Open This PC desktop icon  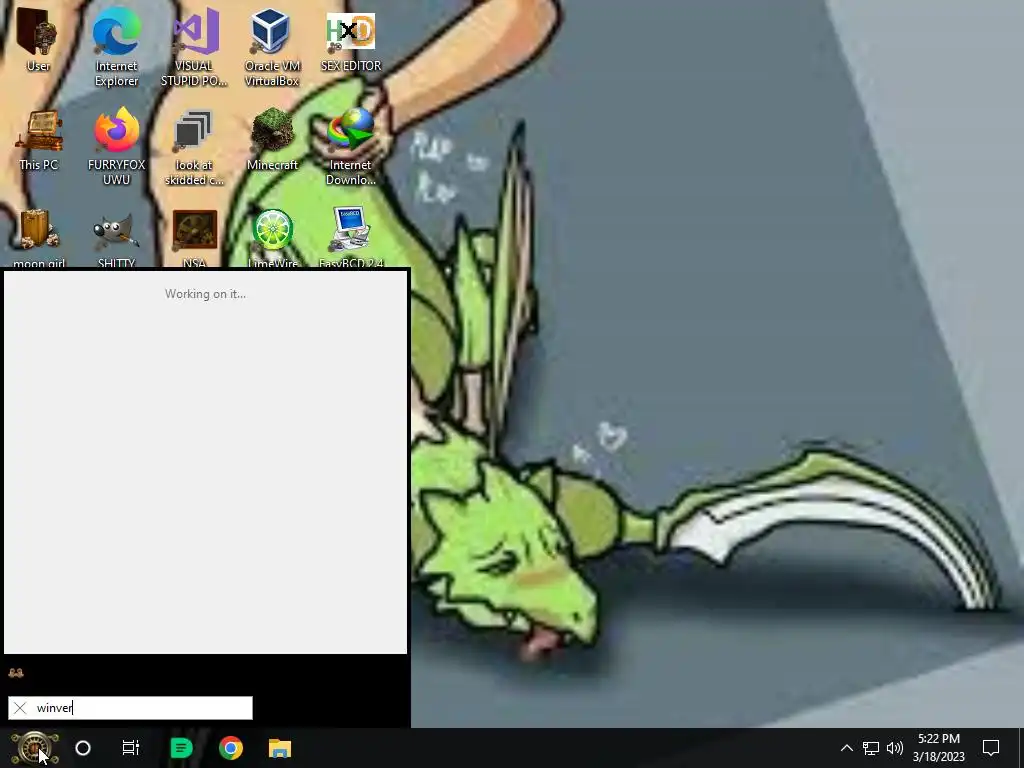pyautogui.click(x=39, y=140)
